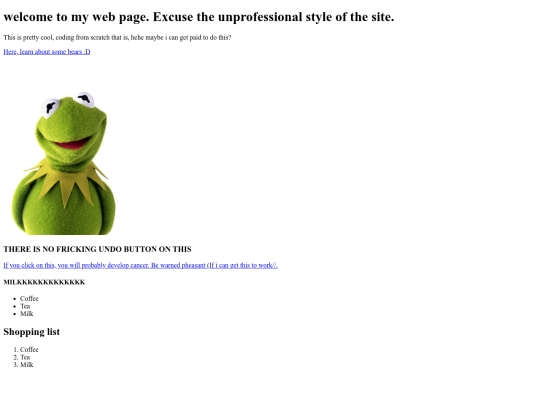Select Milk in the bulleted list

coord(27,314)
